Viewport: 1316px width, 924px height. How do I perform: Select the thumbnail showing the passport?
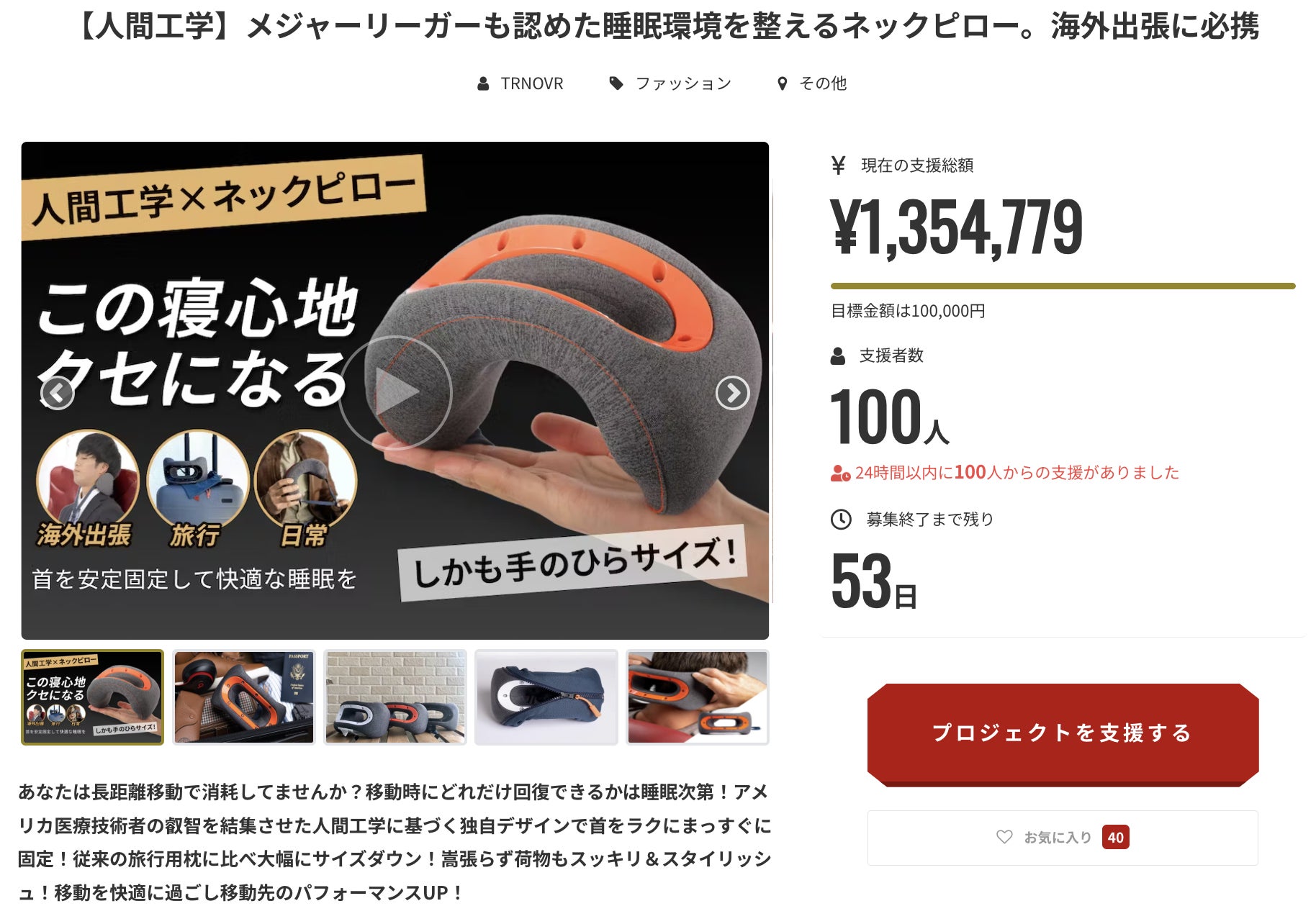(244, 697)
